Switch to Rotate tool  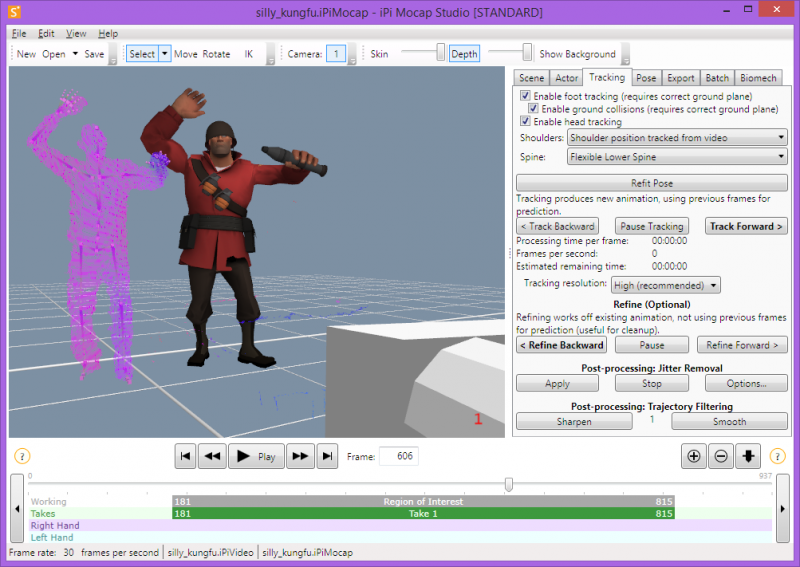click(216, 54)
